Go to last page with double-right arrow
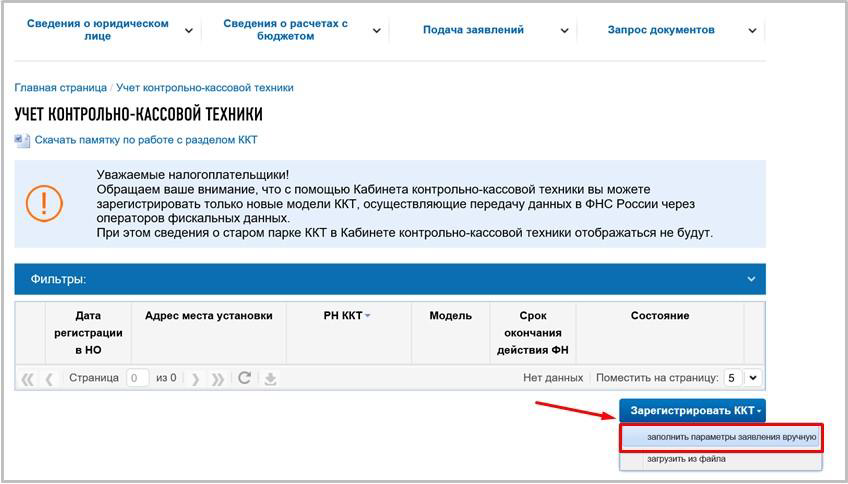Screen dimensions: 848x484 [217, 379]
